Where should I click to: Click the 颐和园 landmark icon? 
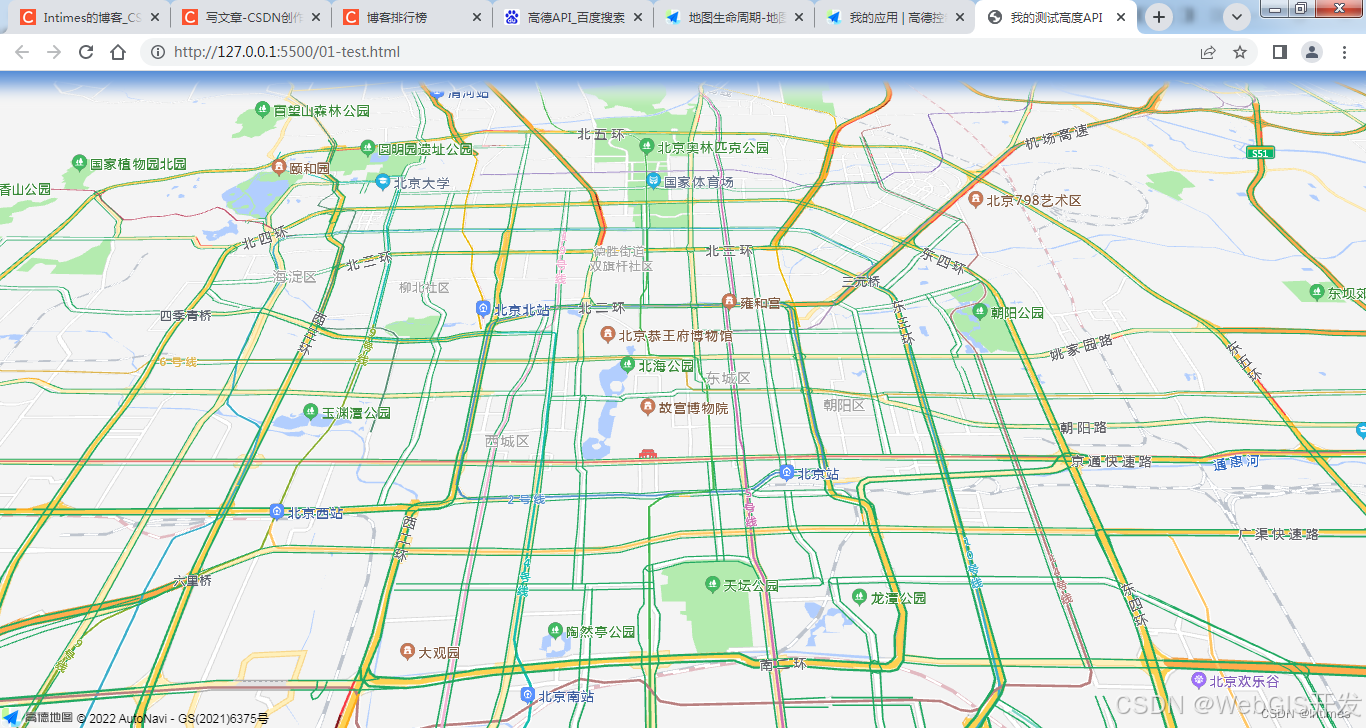coord(279,167)
